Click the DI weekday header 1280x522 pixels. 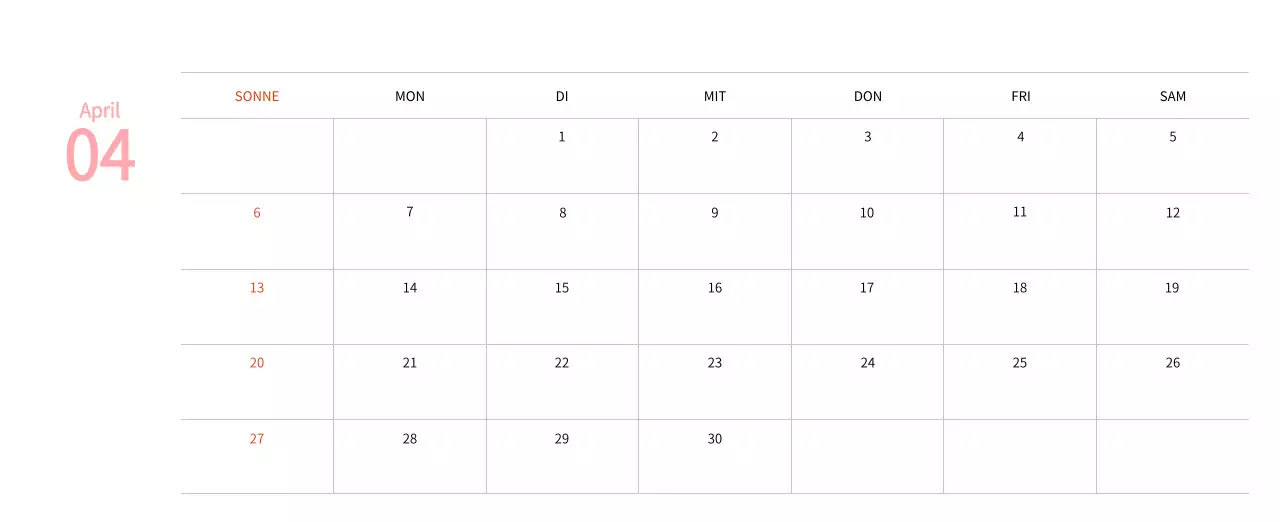tap(562, 96)
